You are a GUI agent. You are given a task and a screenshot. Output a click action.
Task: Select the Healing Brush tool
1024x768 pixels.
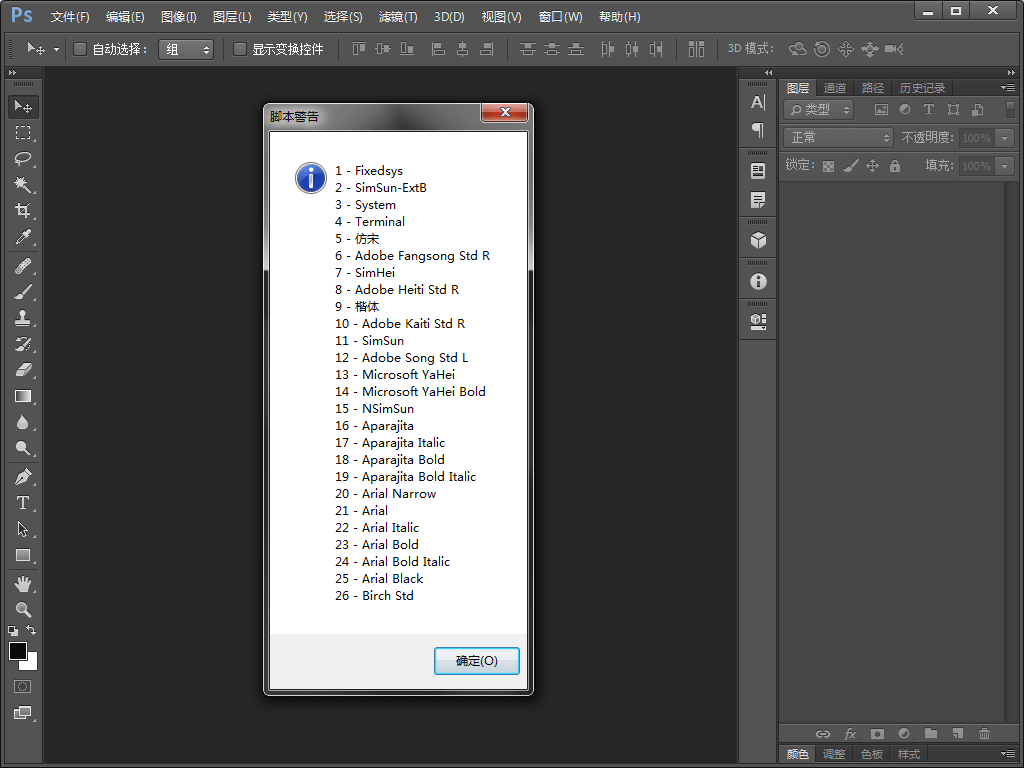click(23, 266)
